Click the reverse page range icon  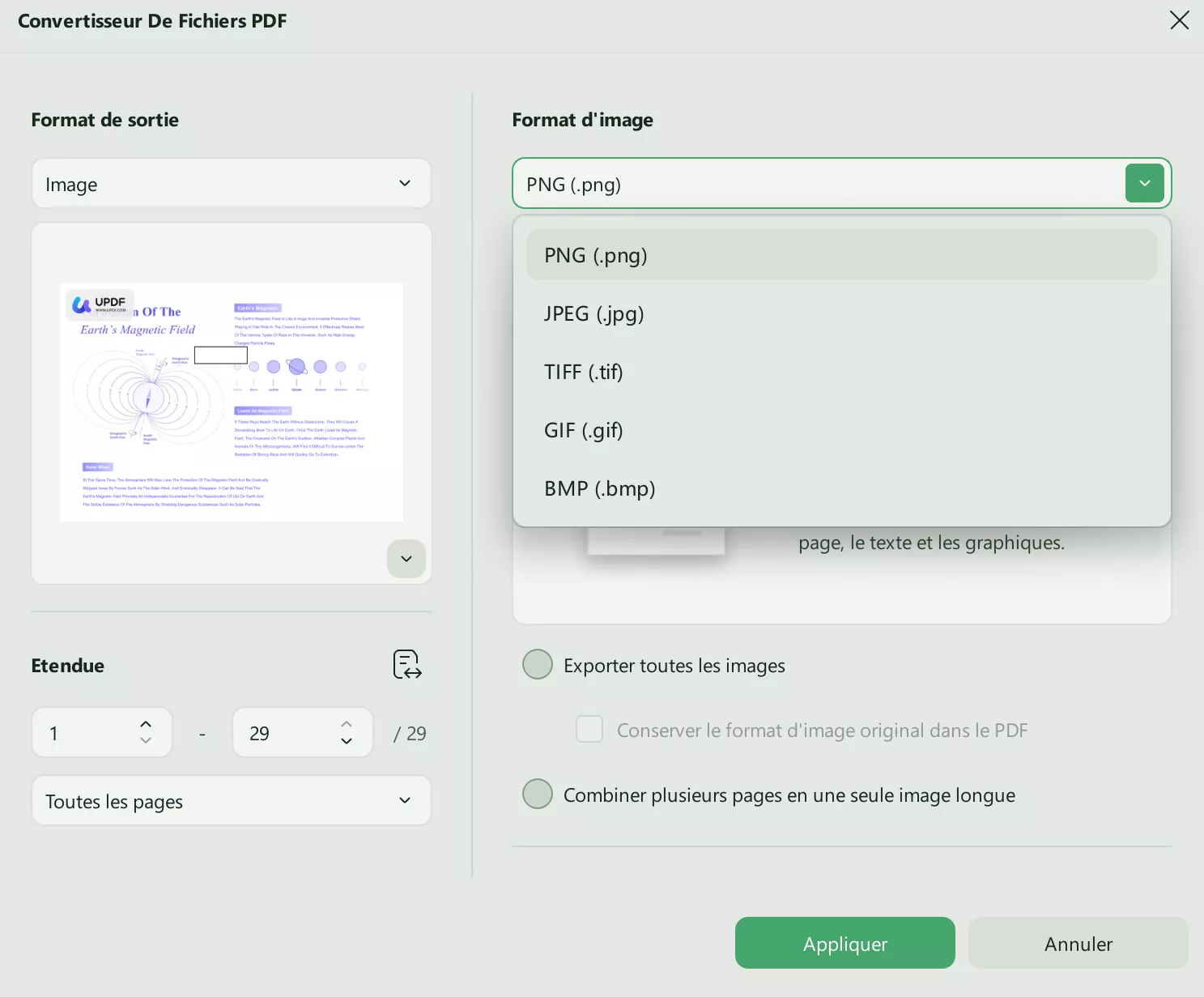(x=407, y=664)
